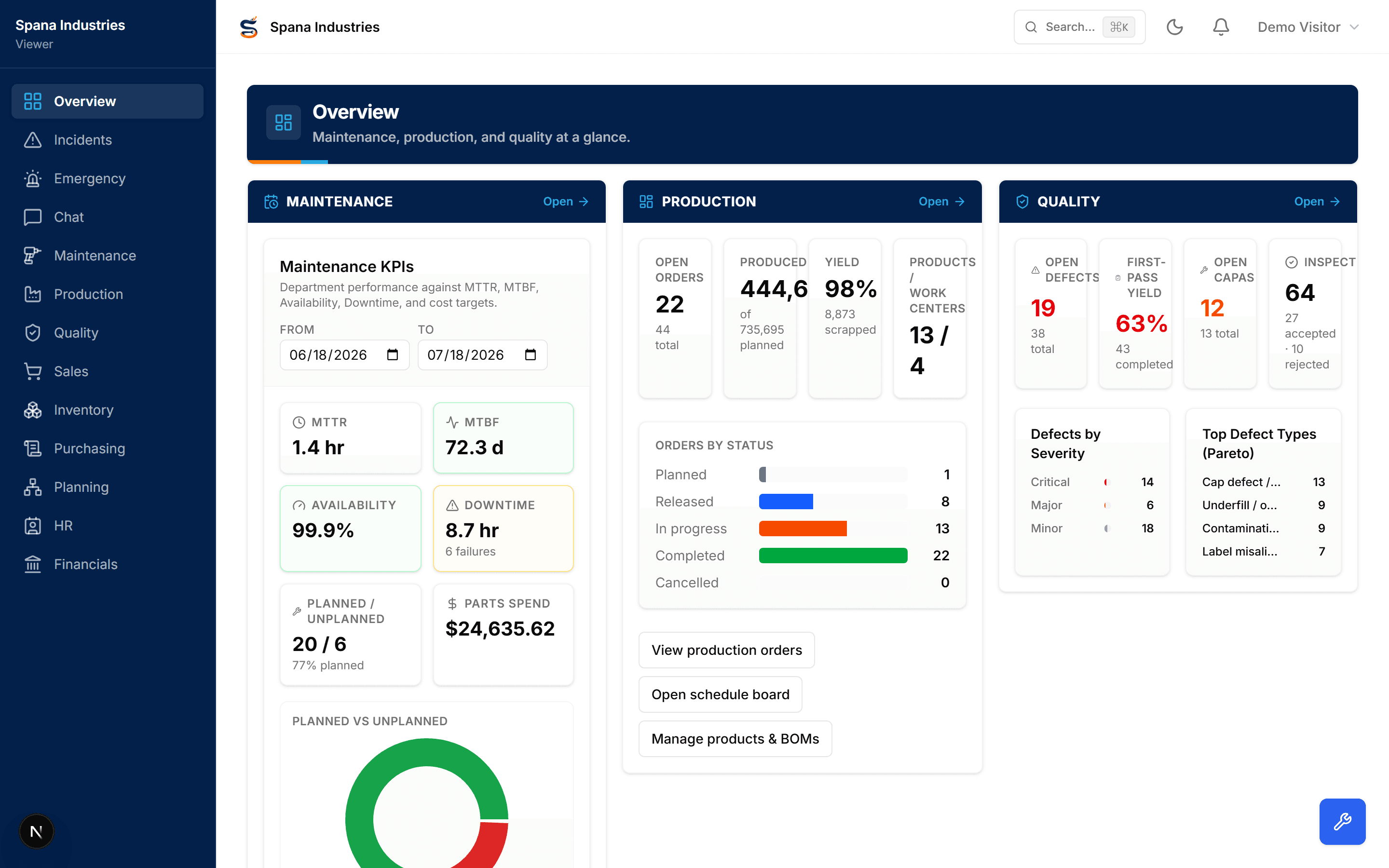1389x868 pixels.
Task: Click View production orders button
Action: click(x=726, y=650)
